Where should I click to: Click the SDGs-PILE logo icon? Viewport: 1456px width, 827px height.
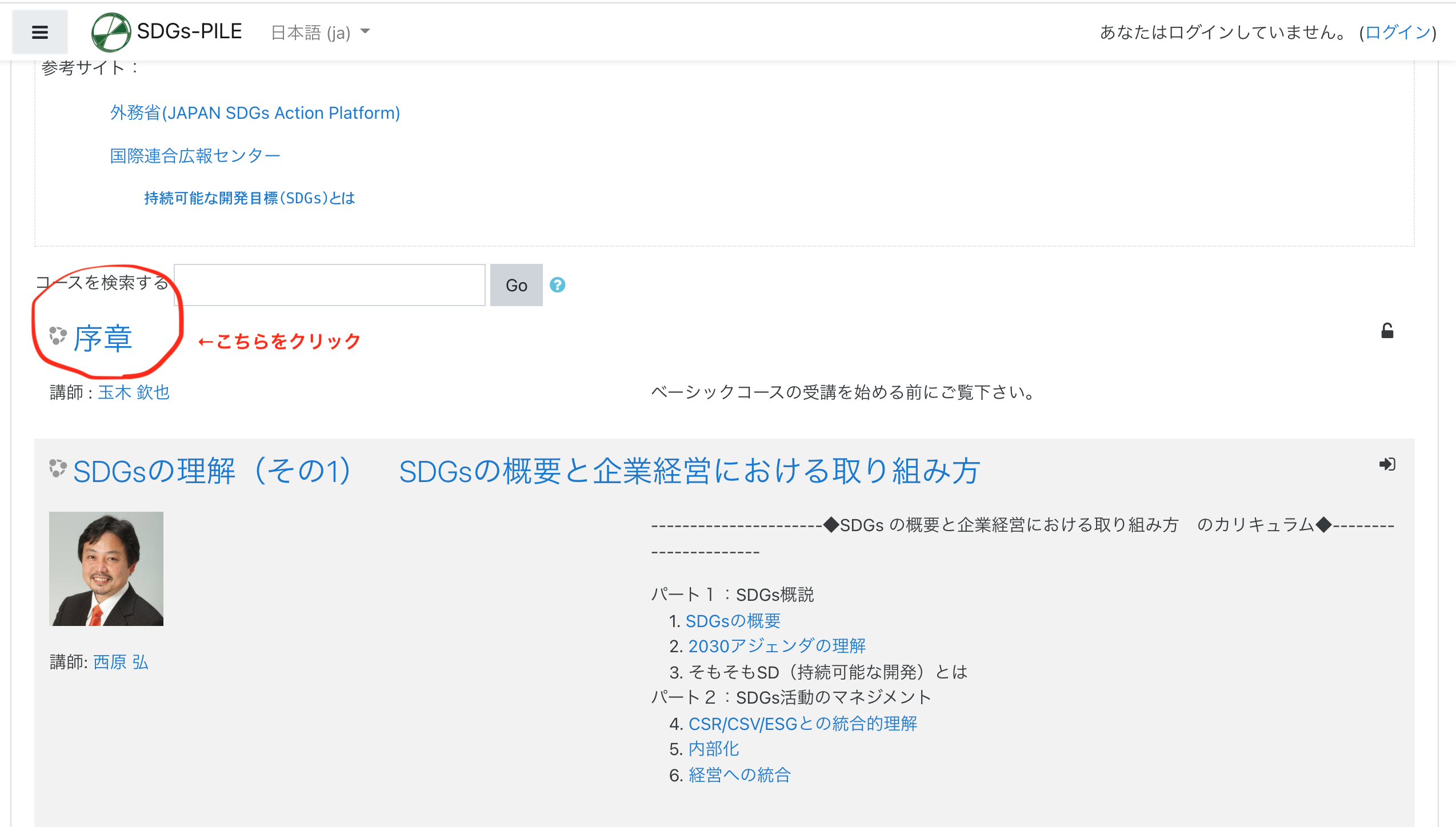pyautogui.click(x=111, y=32)
